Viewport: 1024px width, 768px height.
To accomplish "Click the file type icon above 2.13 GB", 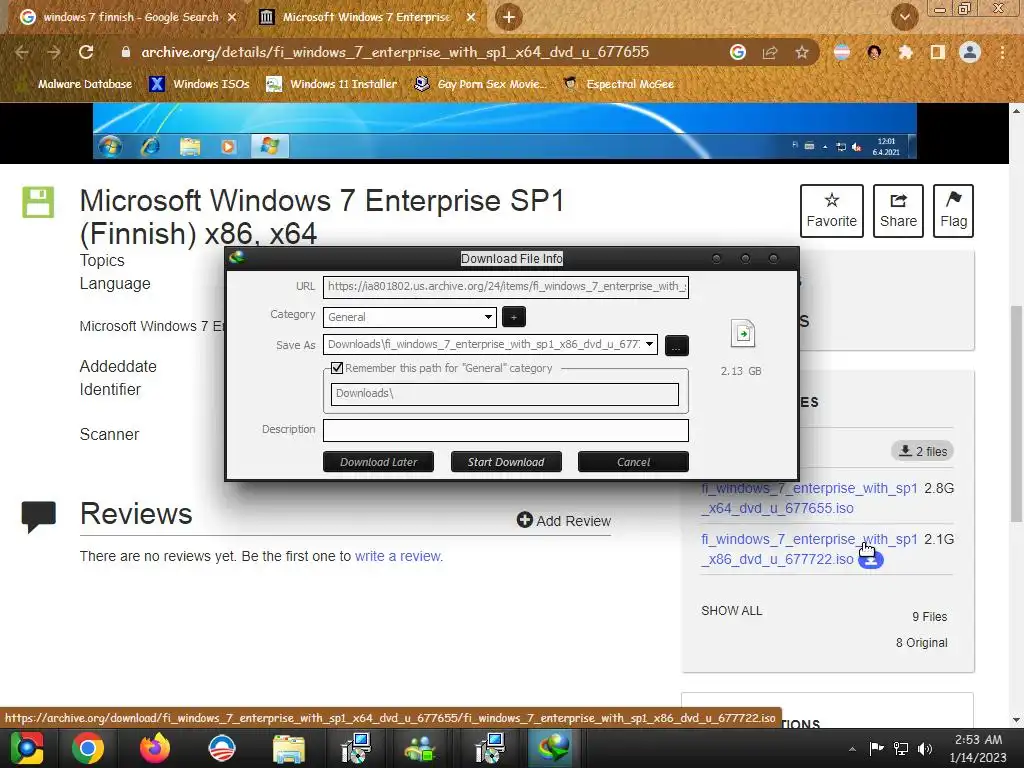I will (743, 333).
